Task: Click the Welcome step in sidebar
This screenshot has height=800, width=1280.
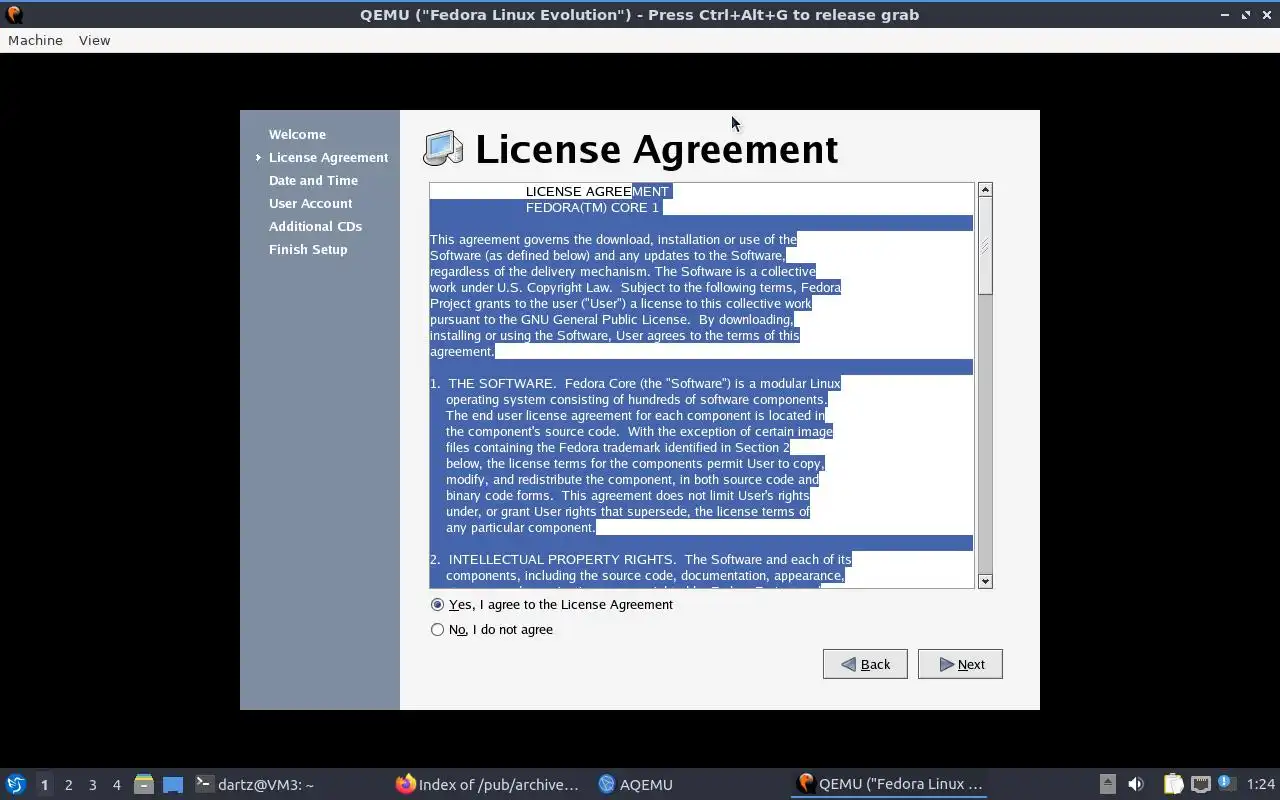Action: [x=297, y=134]
